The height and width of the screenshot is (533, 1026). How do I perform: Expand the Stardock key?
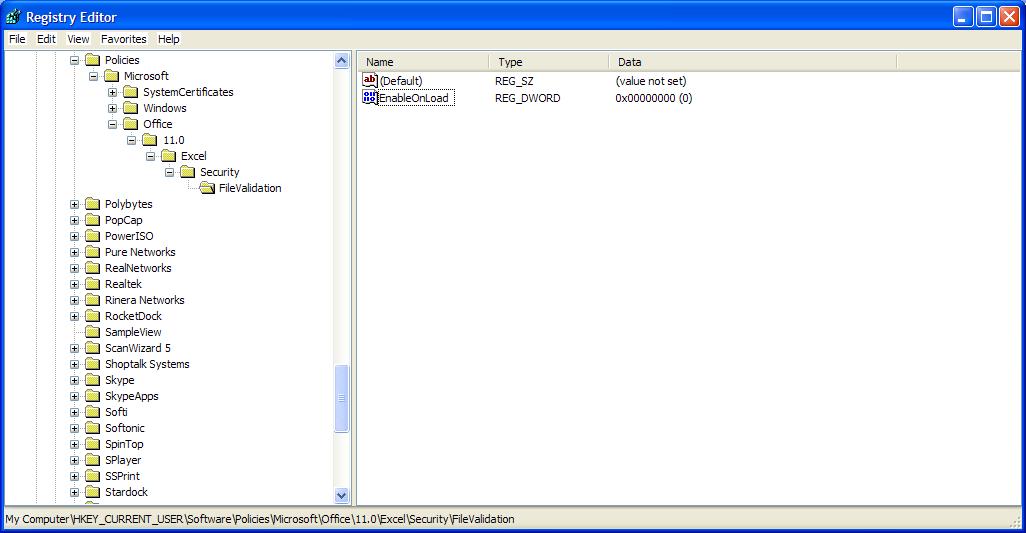pyautogui.click(x=75, y=492)
